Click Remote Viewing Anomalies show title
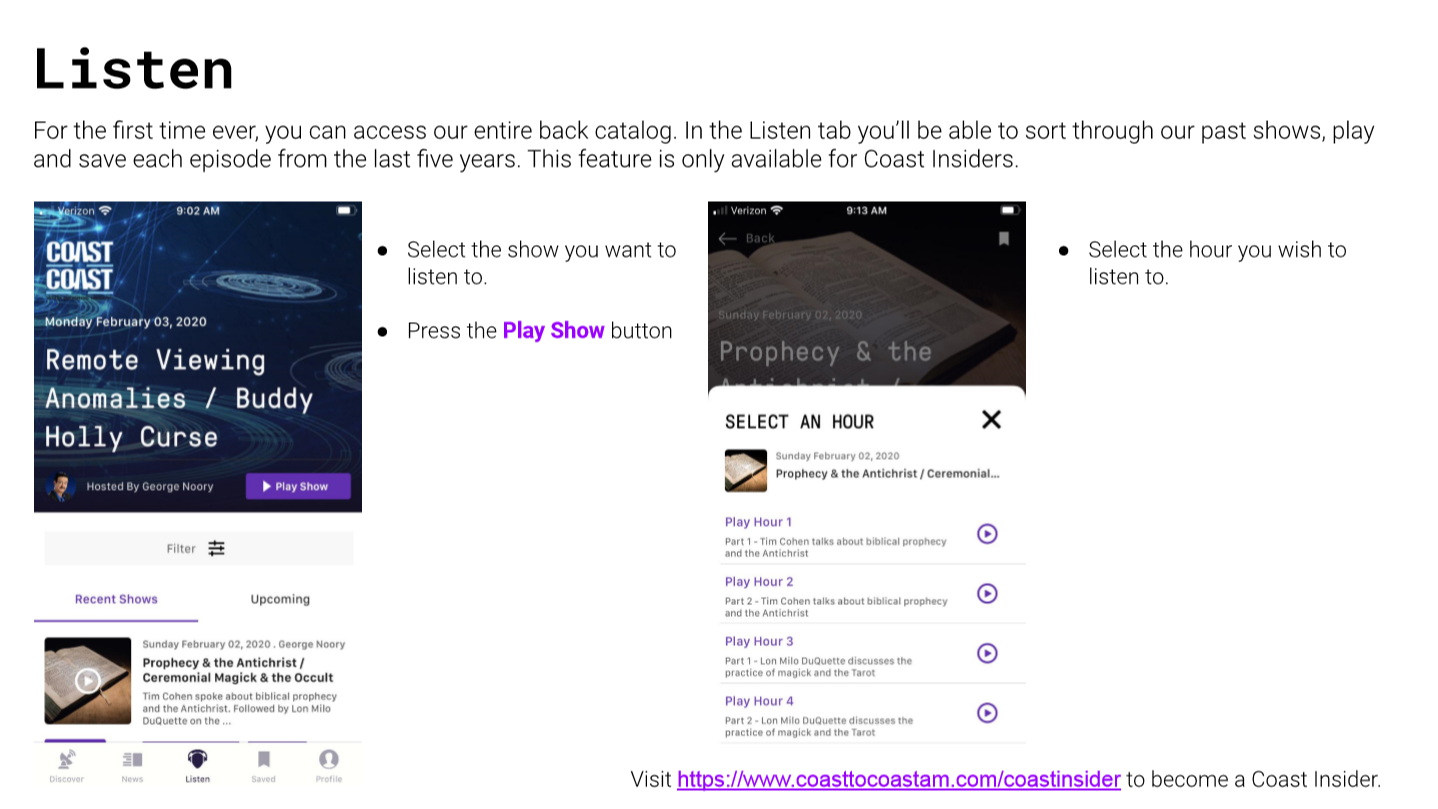 coord(180,398)
